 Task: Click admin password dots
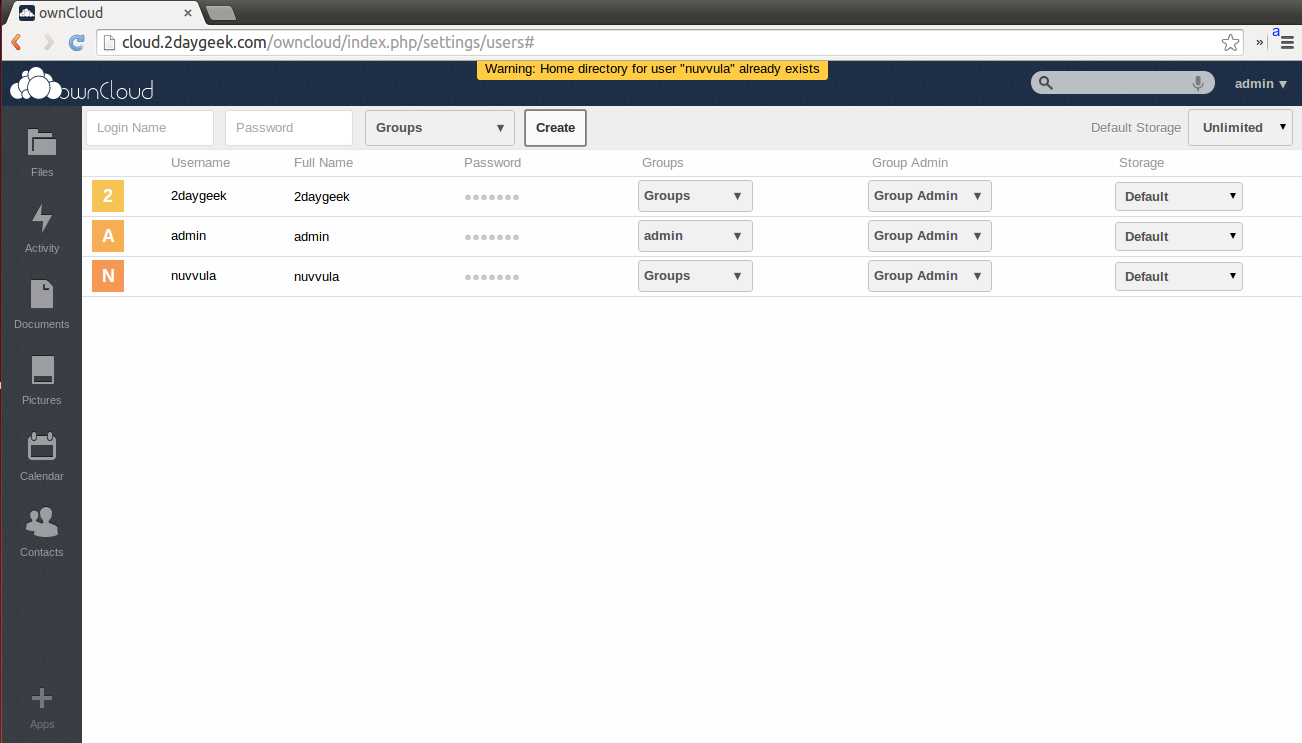(492, 237)
